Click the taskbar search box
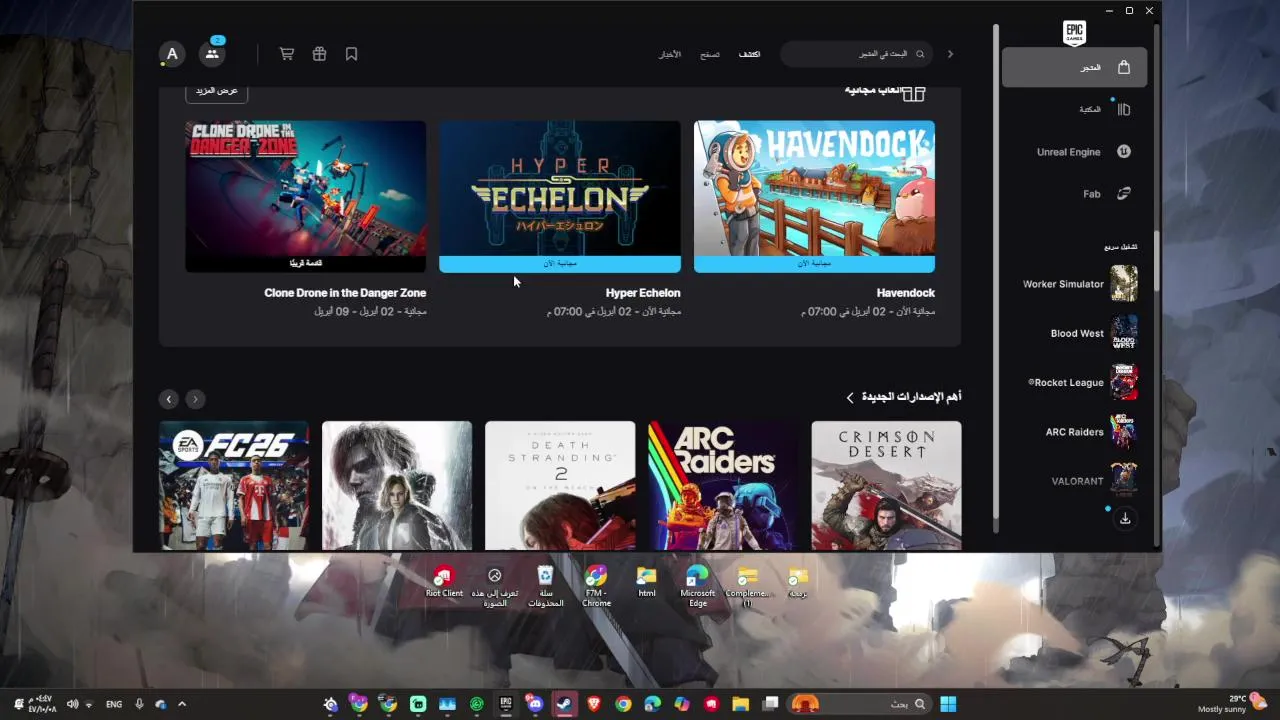 pyautogui.click(x=859, y=704)
